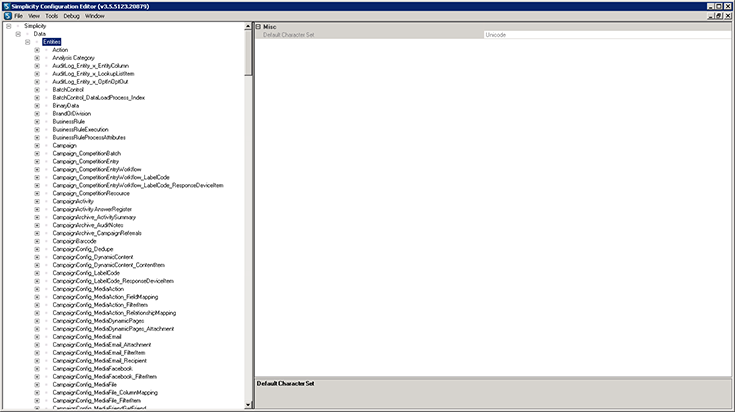Select the Simplicity root tree item
Screen dimensions: 735x412
pos(35,26)
